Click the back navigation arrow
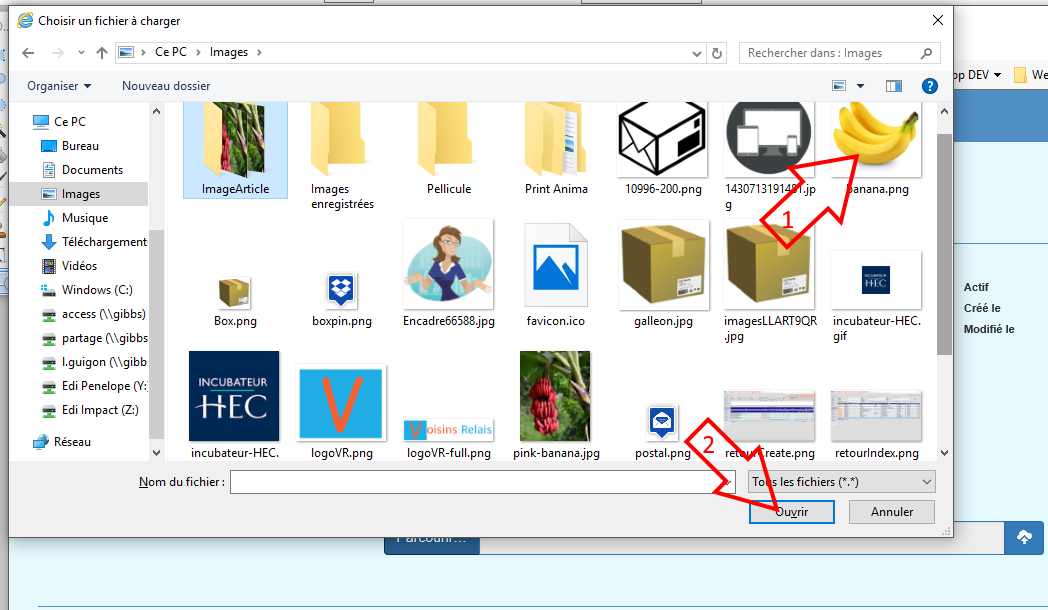 click(29, 53)
